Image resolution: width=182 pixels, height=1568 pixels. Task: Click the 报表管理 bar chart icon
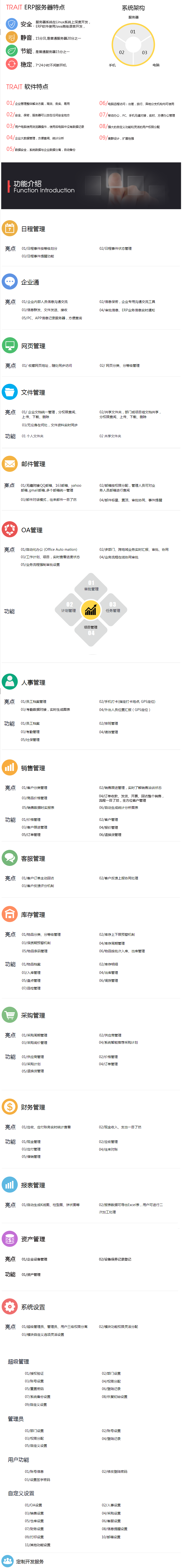tap(10, 1184)
